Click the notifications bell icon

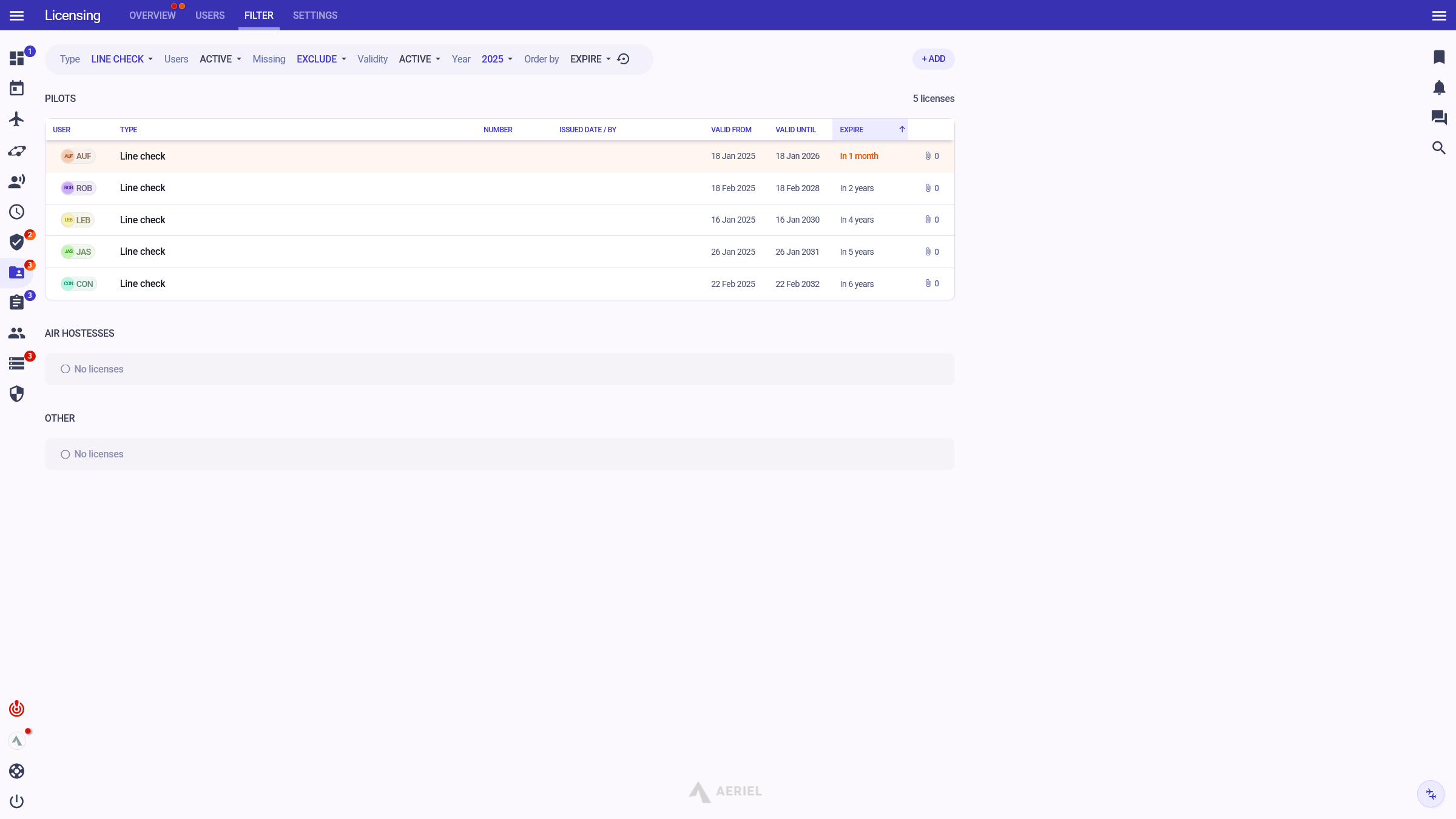[1439, 88]
